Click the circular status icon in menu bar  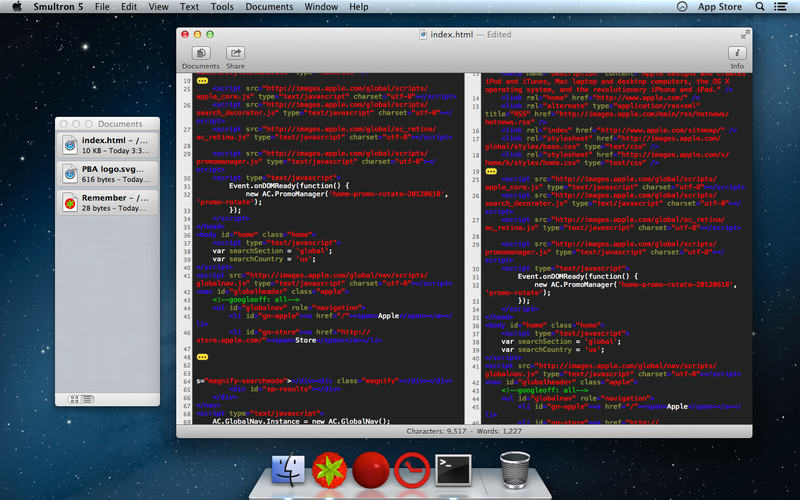tap(682, 7)
